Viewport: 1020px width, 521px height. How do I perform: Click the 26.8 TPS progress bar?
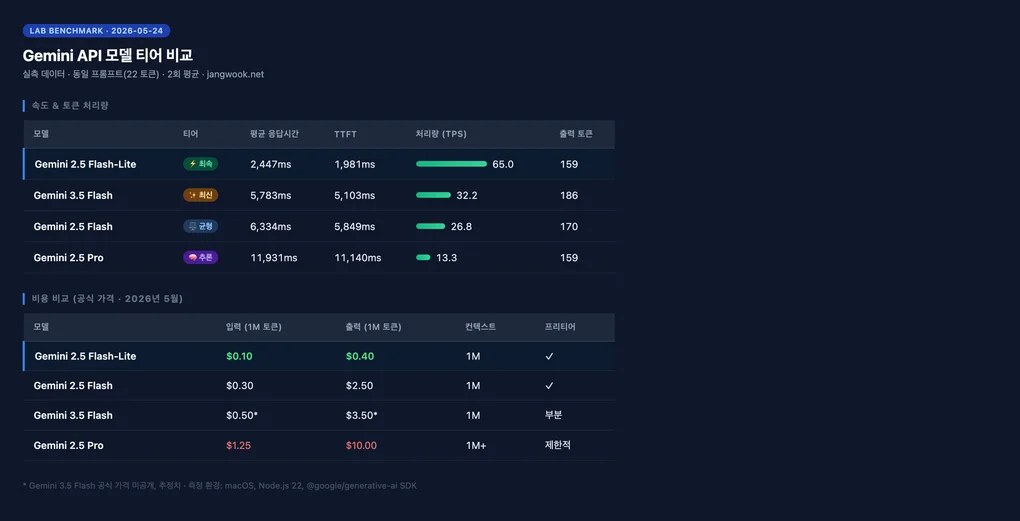tap(431, 226)
